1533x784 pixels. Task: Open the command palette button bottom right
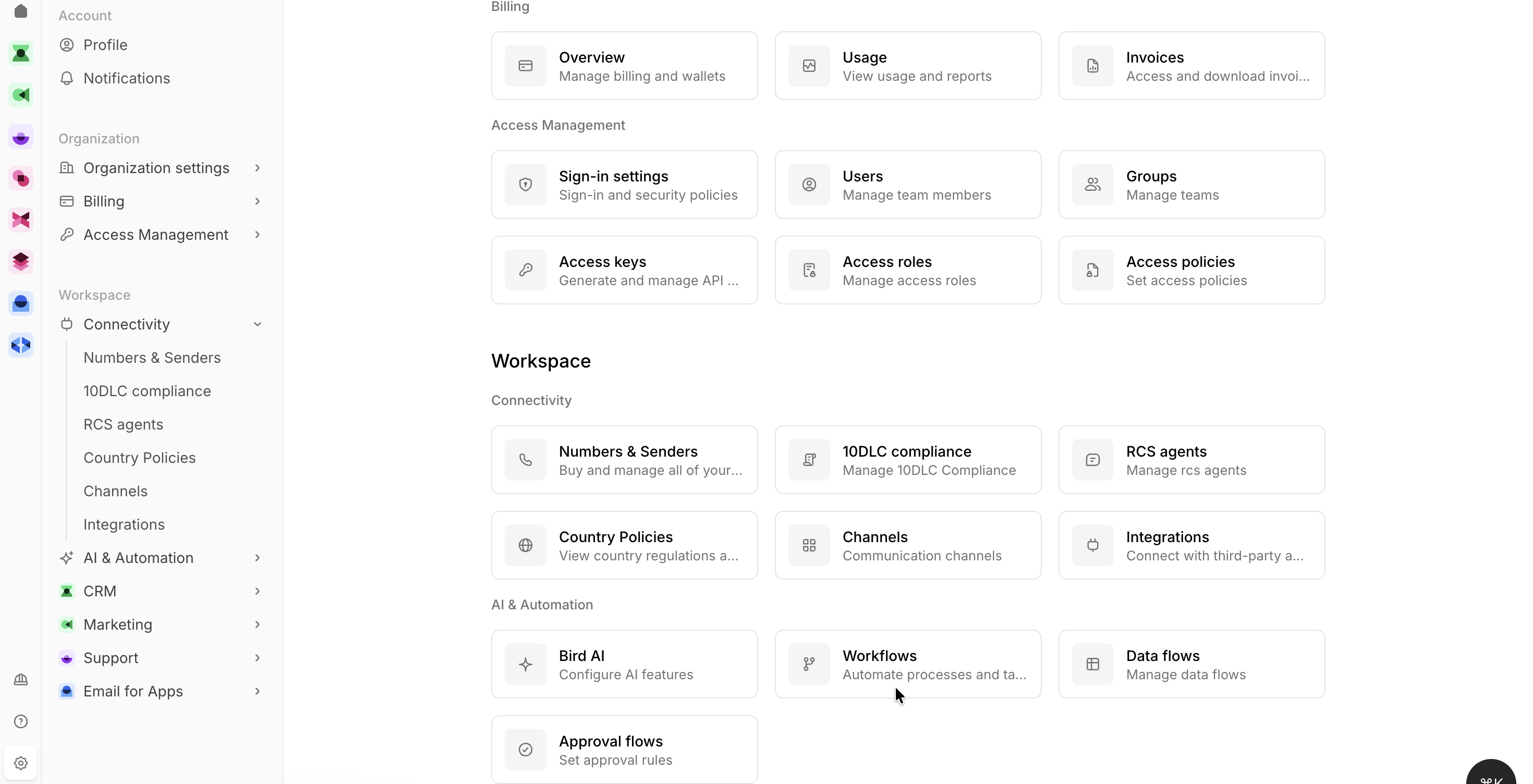[x=1491, y=776]
